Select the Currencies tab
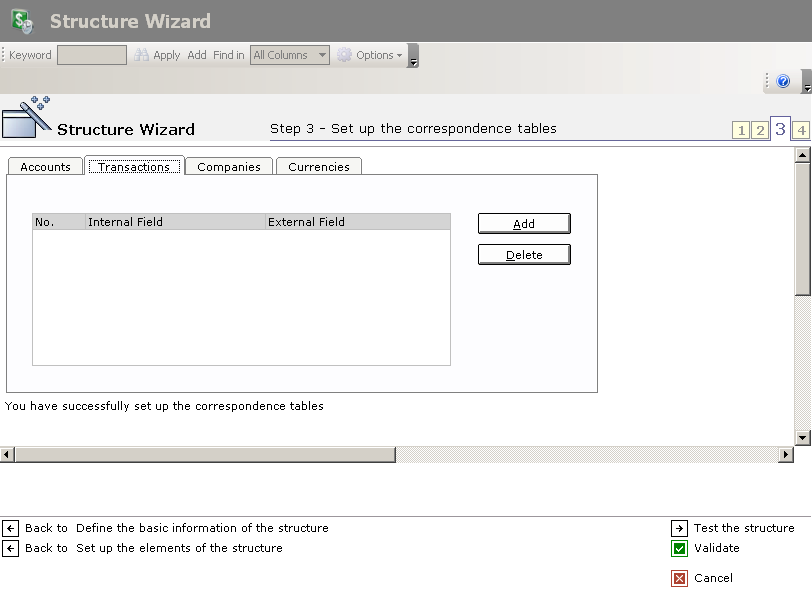 (319, 167)
